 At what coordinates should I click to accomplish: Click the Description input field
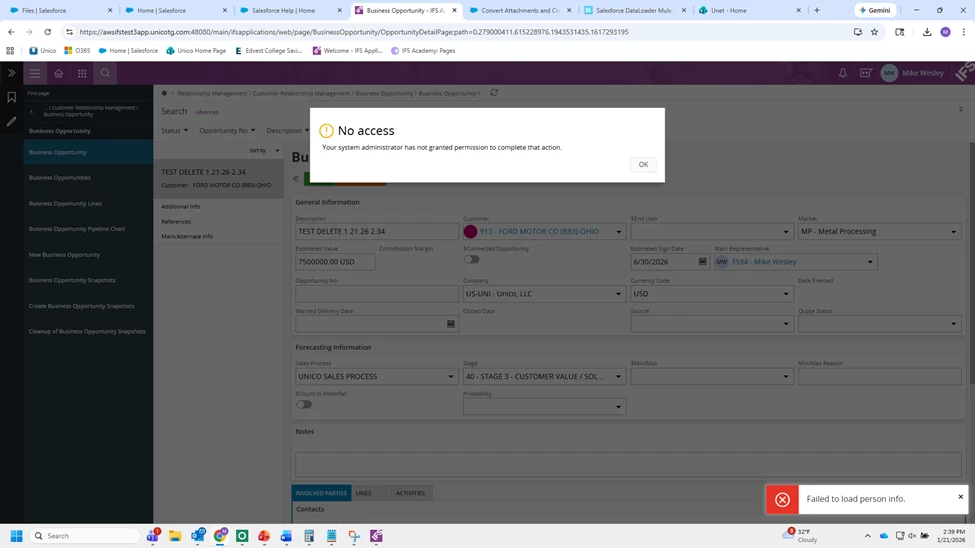377,231
